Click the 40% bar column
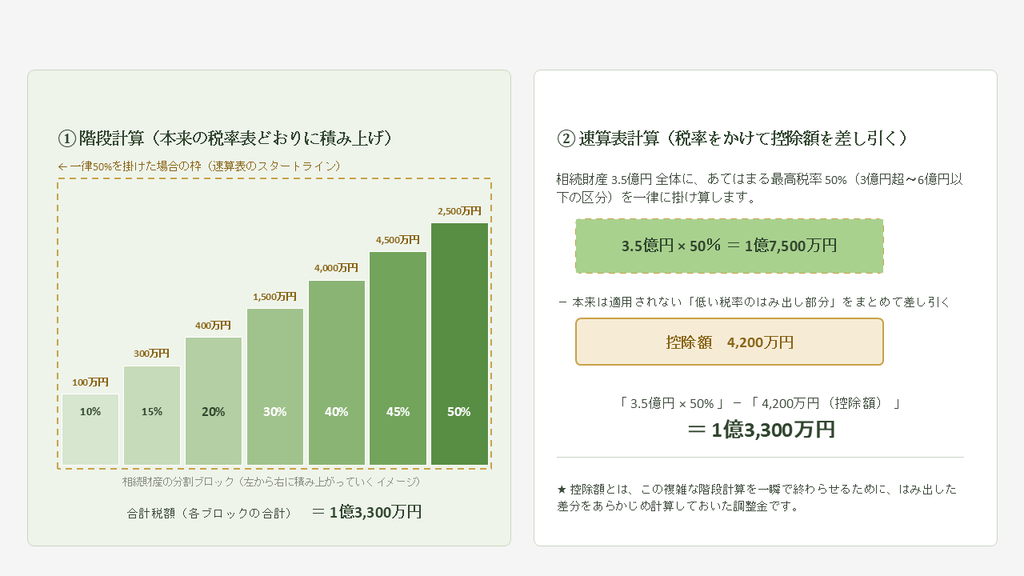Screen dimensions: 1024x576 336,373
